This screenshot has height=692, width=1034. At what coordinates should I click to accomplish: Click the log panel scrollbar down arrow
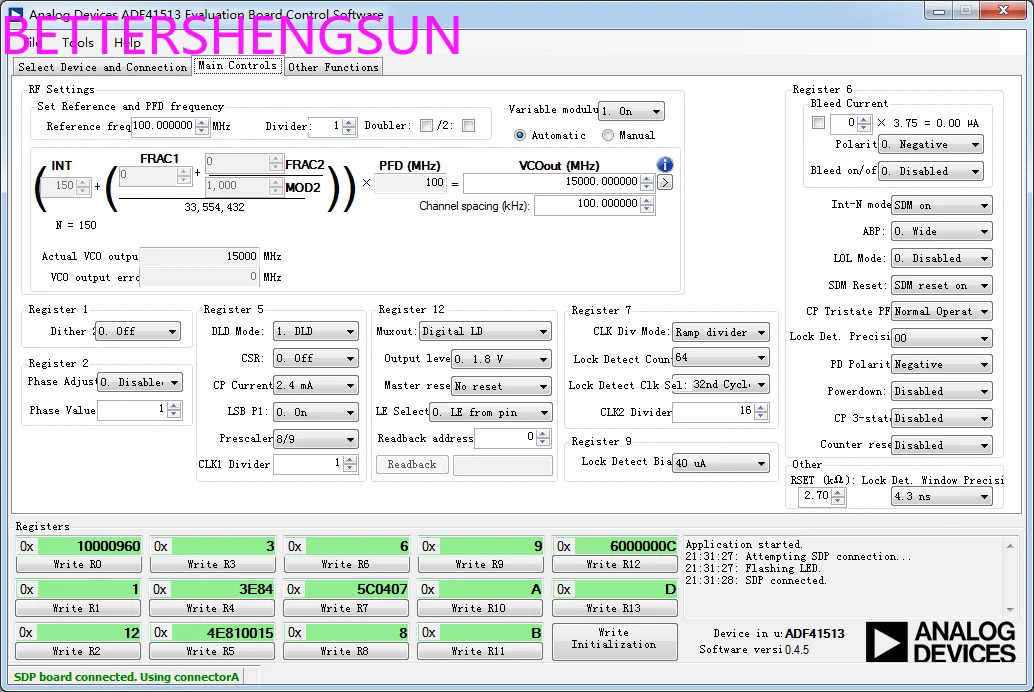pyautogui.click(x=1010, y=610)
